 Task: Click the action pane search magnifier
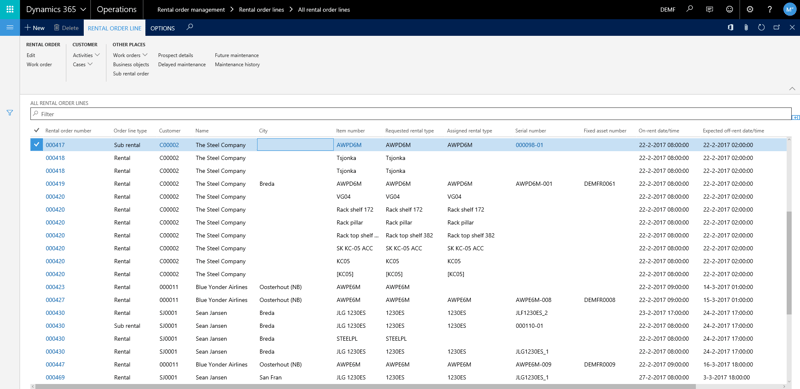tap(190, 27)
